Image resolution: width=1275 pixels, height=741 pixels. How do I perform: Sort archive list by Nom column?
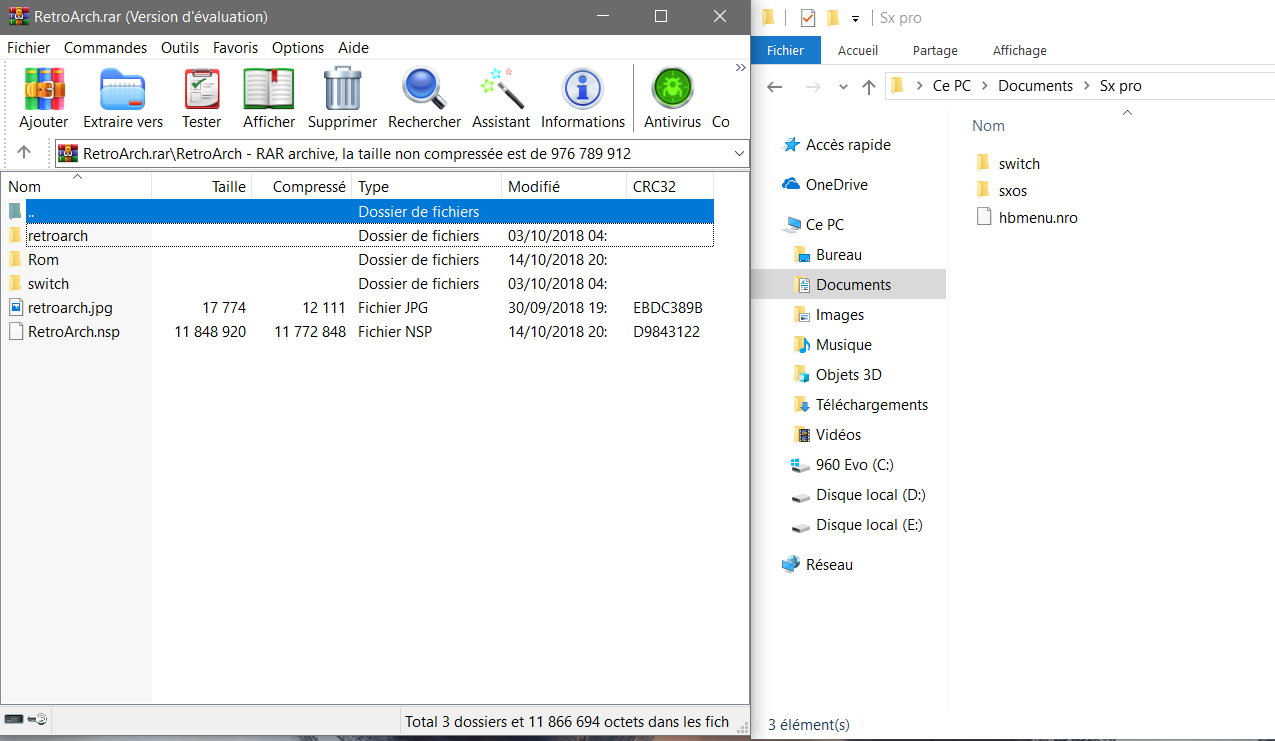click(76, 187)
